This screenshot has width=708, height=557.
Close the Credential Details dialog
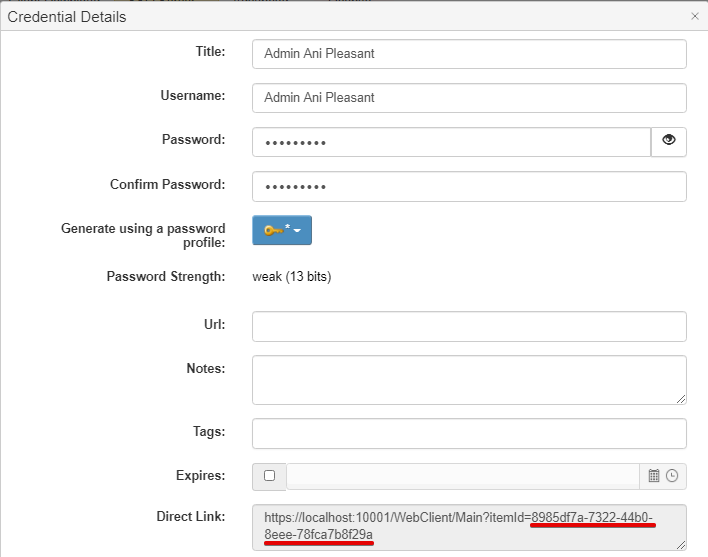click(695, 16)
